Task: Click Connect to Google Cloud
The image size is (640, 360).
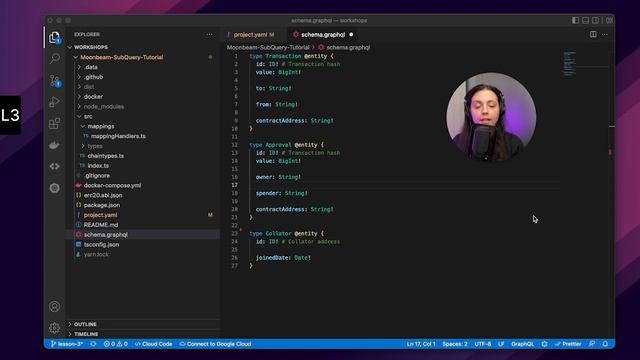Action: (x=215, y=344)
